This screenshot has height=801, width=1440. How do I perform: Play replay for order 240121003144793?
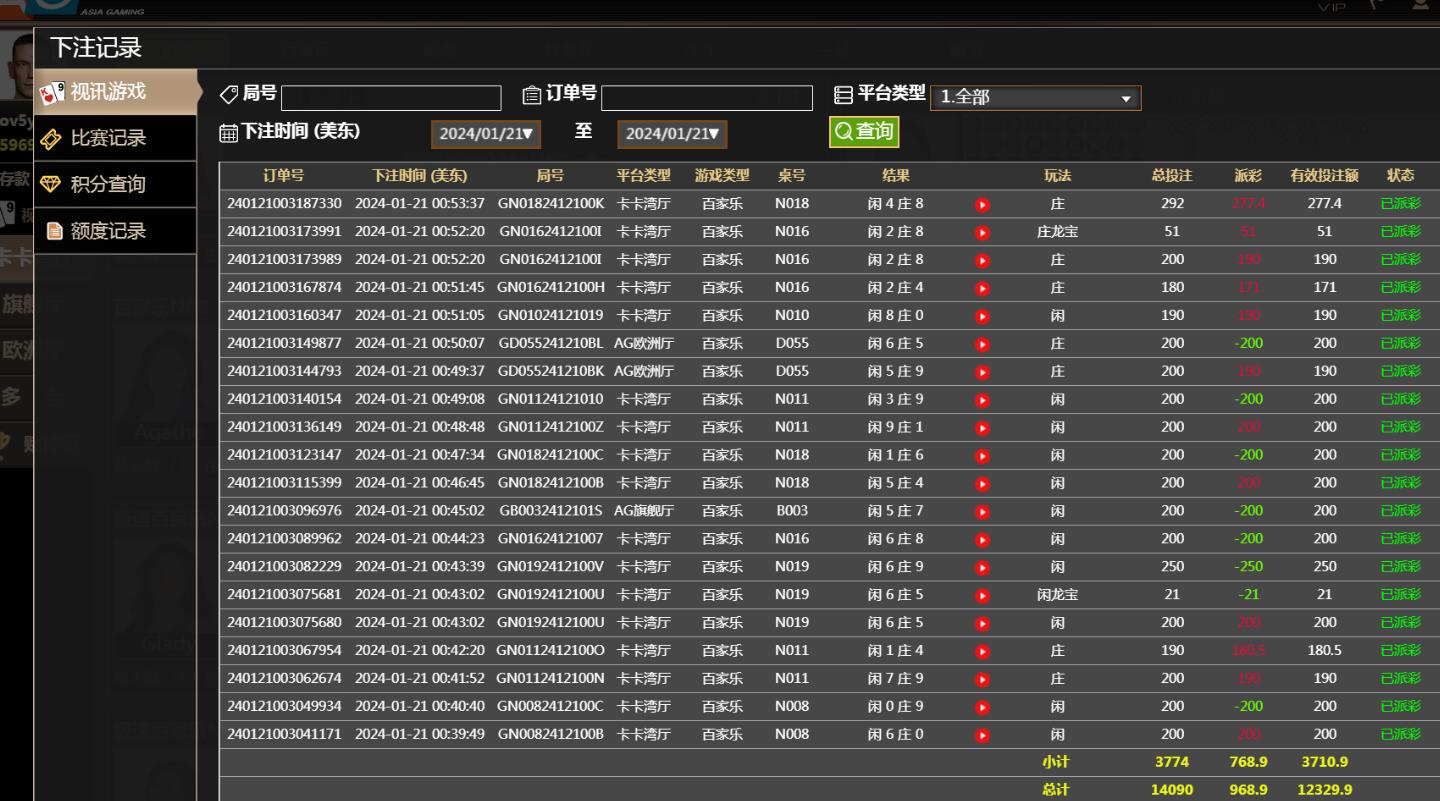[x=982, y=372]
